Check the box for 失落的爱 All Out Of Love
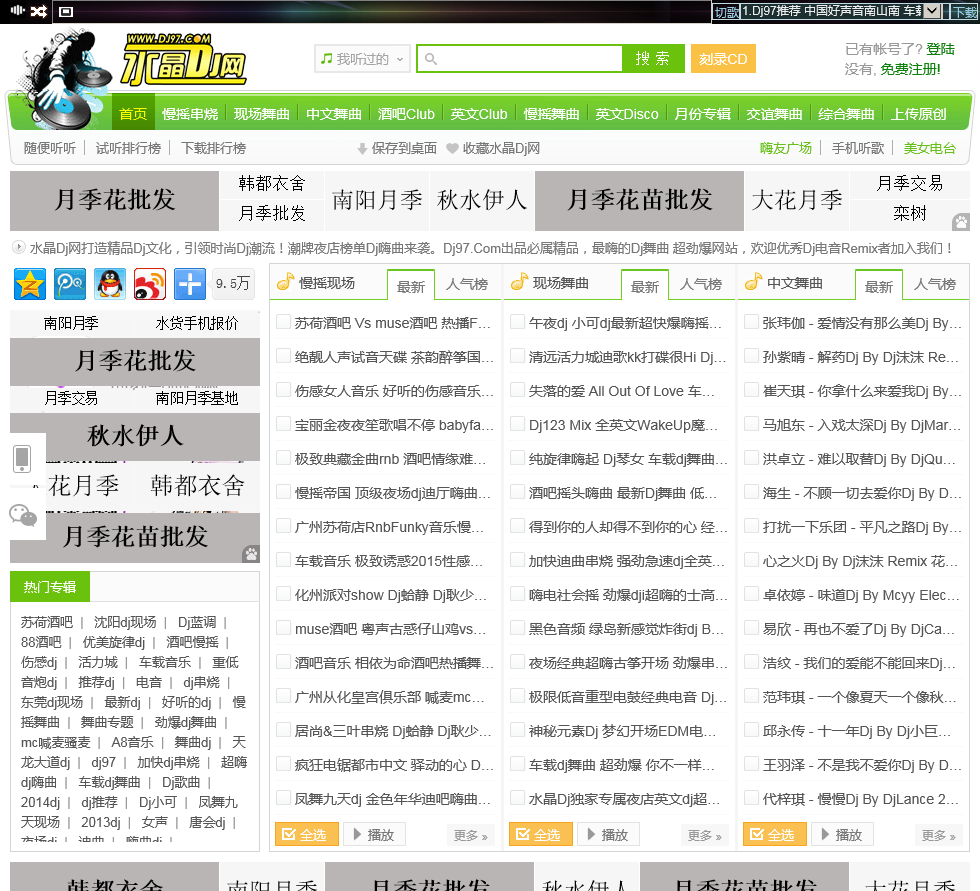This screenshot has height=891, width=980. click(x=518, y=390)
